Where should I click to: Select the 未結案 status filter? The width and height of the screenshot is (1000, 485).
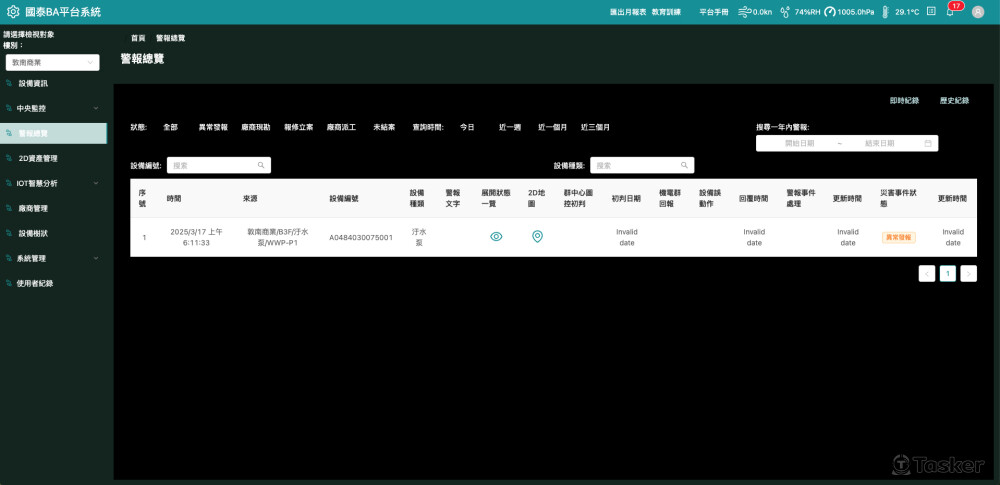coord(384,128)
